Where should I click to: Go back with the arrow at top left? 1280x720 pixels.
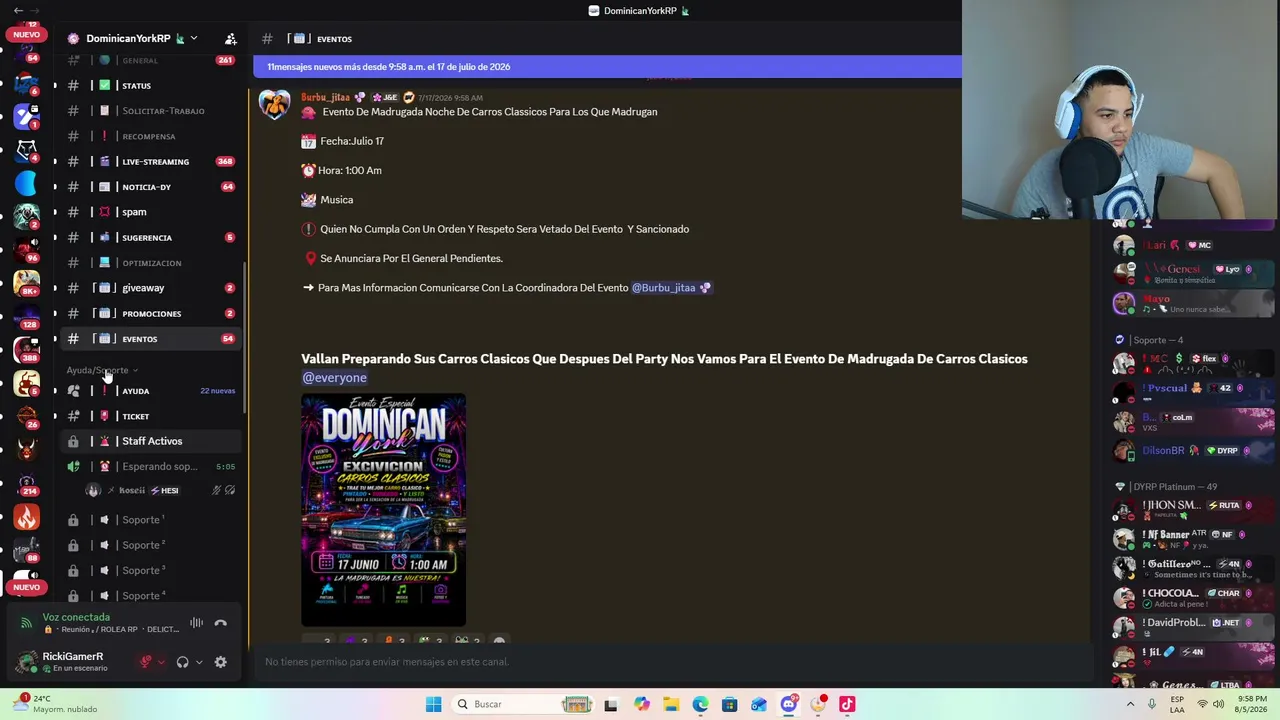tap(18, 10)
